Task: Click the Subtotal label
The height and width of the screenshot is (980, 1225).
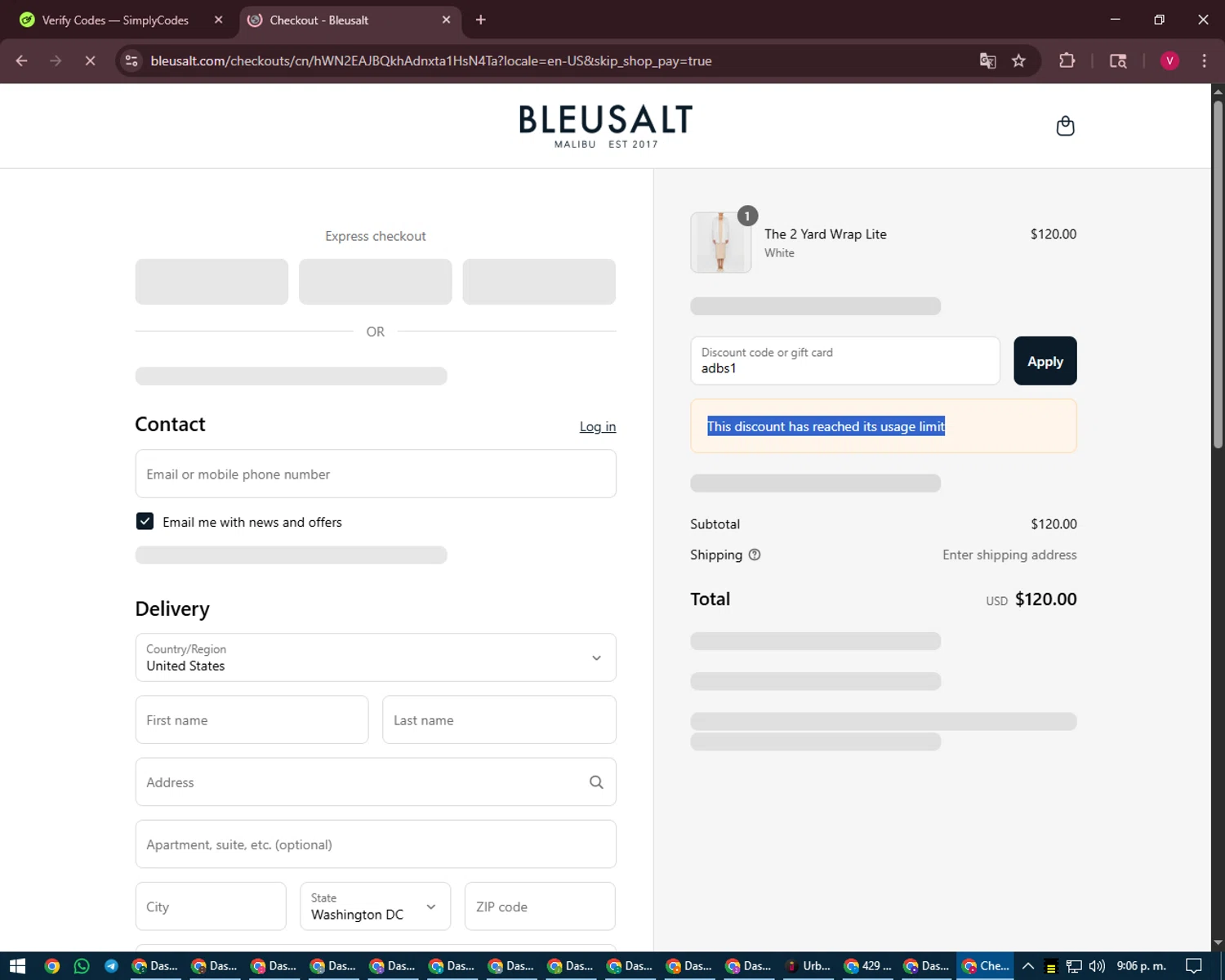Action: pos(715,524)
